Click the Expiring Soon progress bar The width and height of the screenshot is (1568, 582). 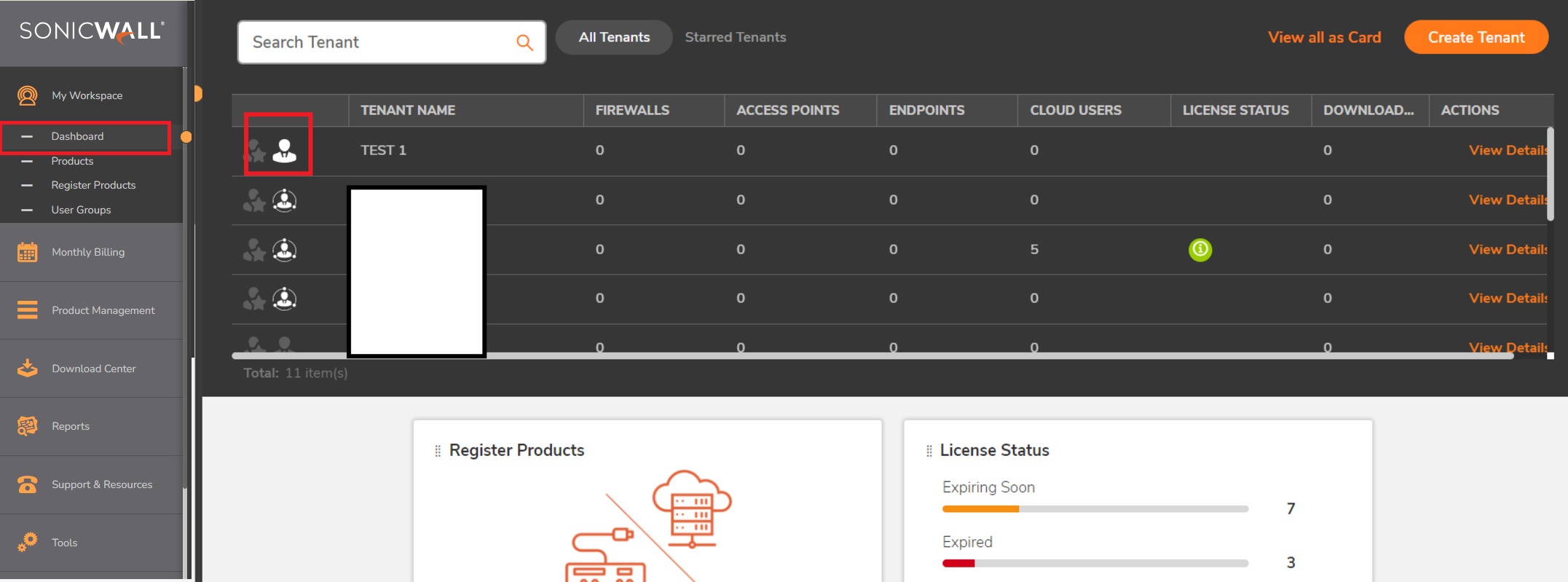tap(1095, 509)
